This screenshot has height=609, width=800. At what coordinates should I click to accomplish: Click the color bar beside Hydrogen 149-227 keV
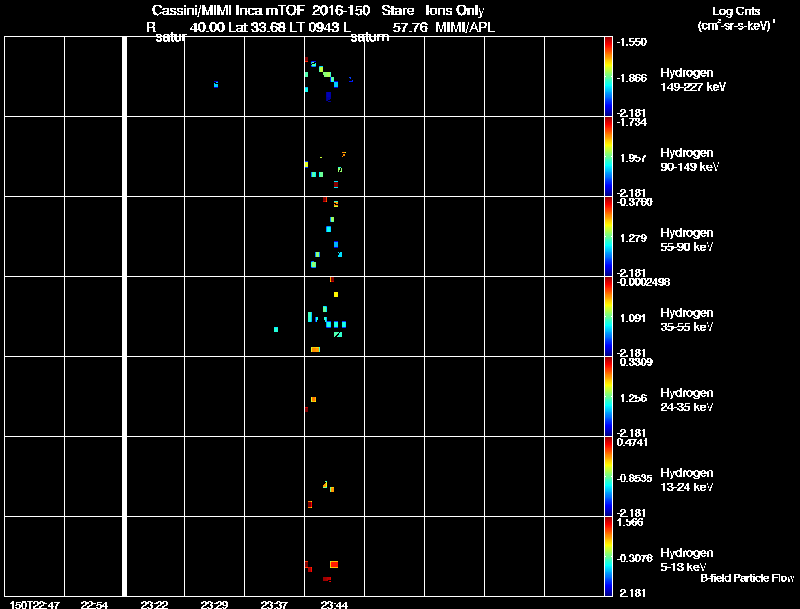tap(608, 77)
